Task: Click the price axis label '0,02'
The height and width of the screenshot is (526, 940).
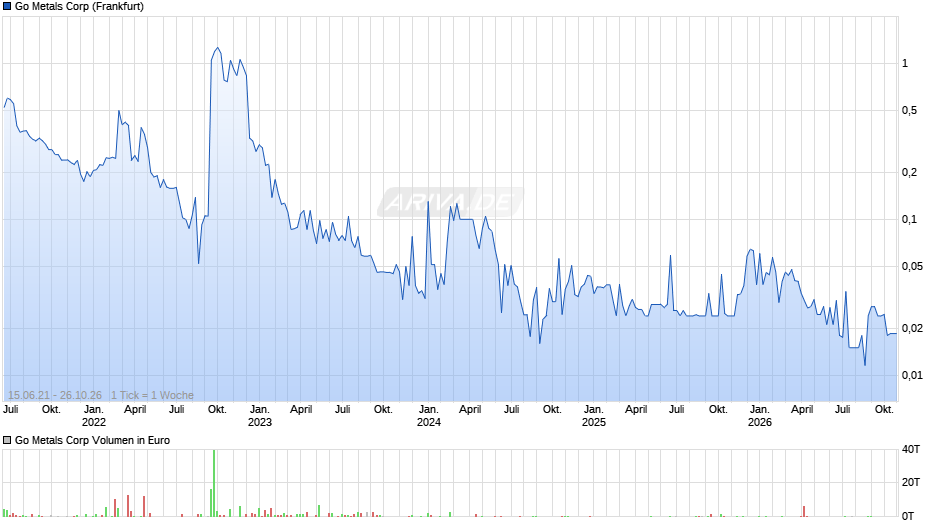Action: 912,329
